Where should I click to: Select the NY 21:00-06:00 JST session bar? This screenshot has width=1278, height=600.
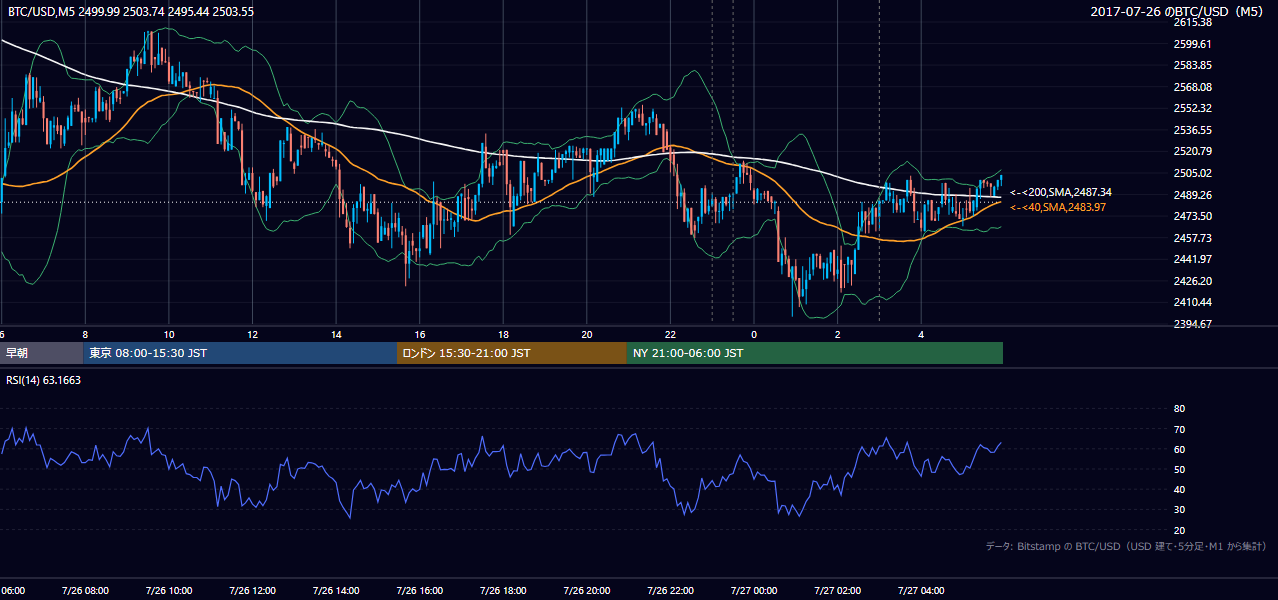(815, 353)
